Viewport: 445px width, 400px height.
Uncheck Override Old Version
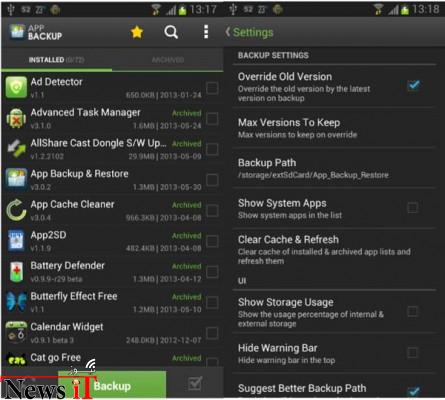[413, 85]
